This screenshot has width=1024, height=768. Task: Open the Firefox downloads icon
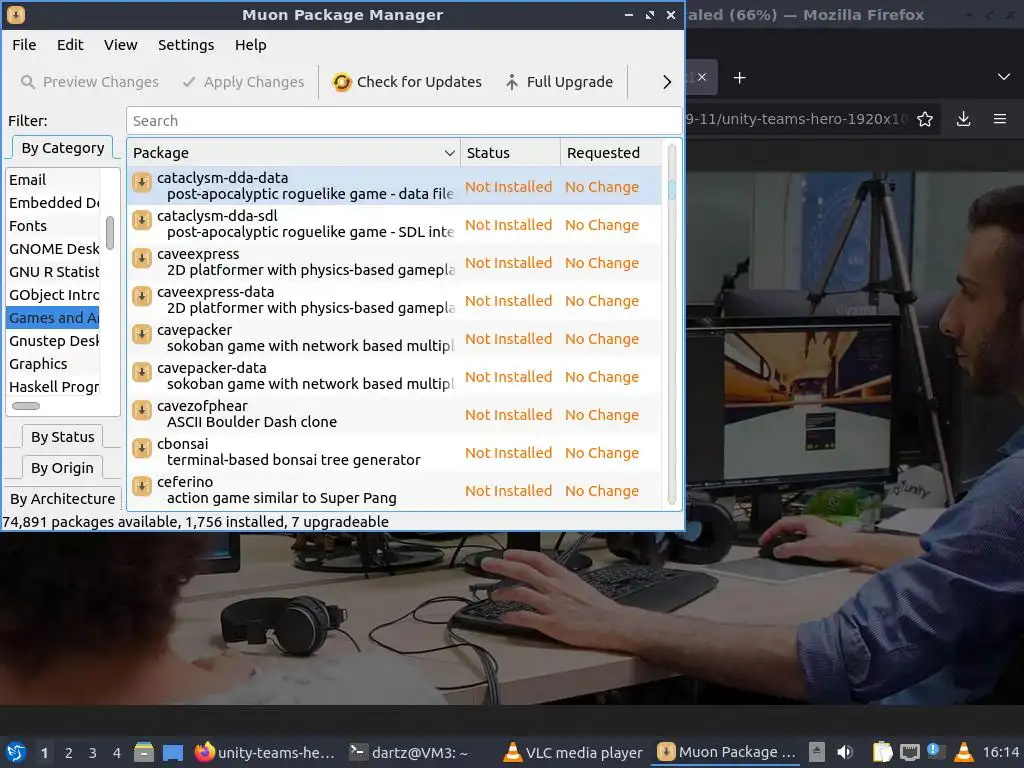click(963, 119)
